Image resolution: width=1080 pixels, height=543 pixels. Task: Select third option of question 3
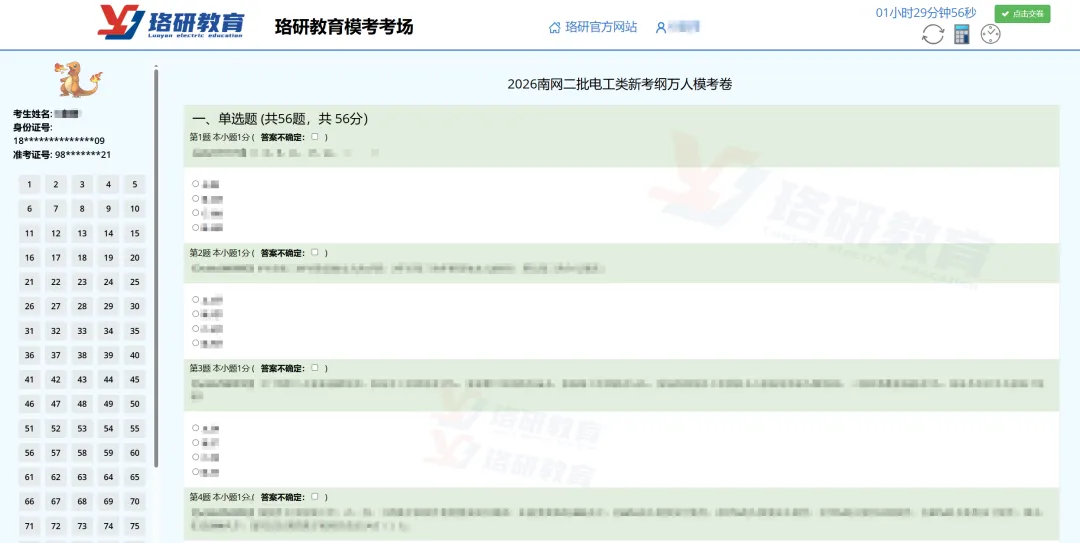click(196, 457)
